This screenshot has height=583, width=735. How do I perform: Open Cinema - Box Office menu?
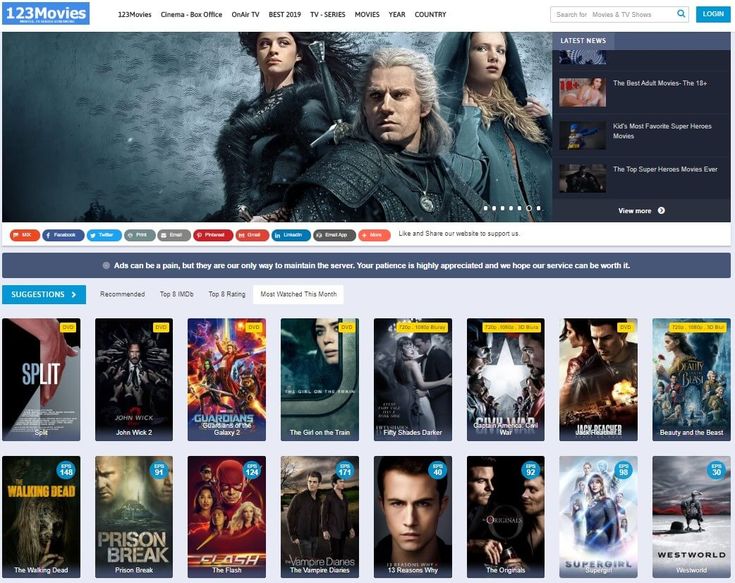pyautogui.click(x=191, y=15)
